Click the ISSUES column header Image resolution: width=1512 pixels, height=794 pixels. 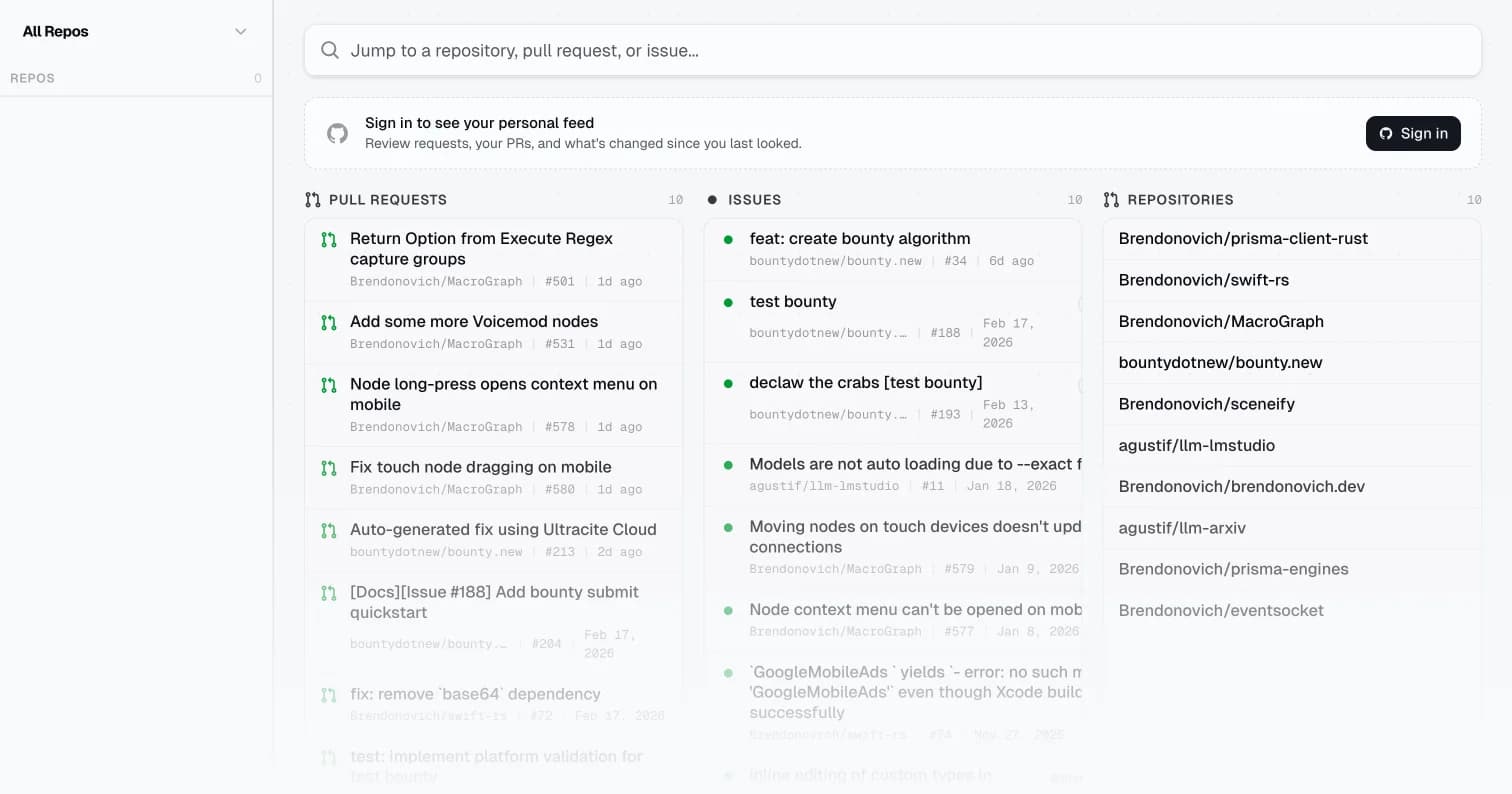pos(754,199)
